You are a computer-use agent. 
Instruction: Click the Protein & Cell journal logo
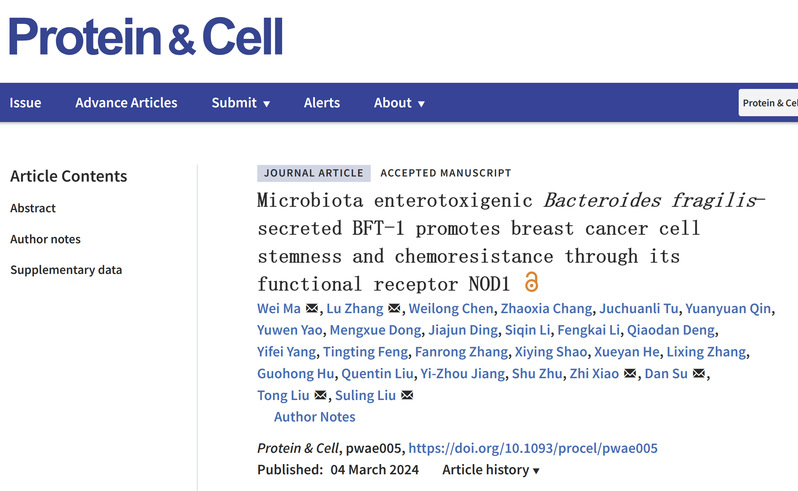(x=146, y=36)
